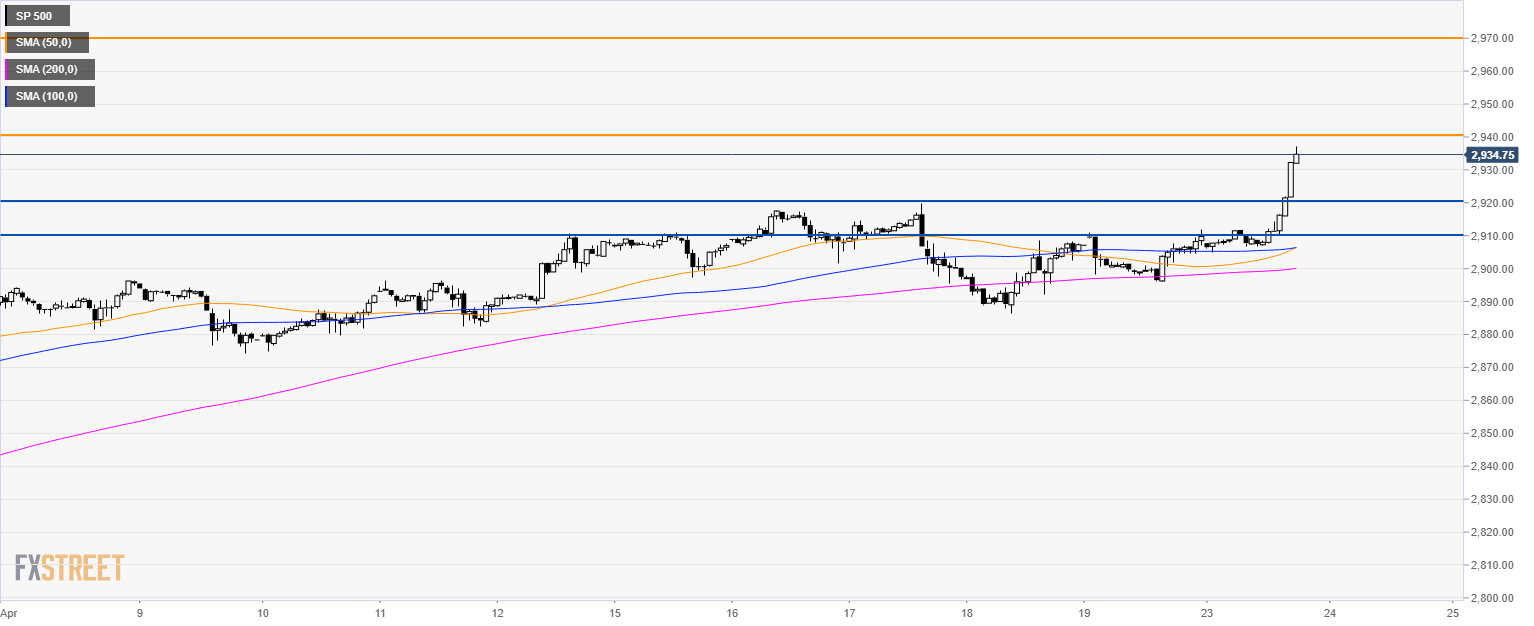
Task: Click date 25 on the time axis
Action: (x=1452, y=612)
